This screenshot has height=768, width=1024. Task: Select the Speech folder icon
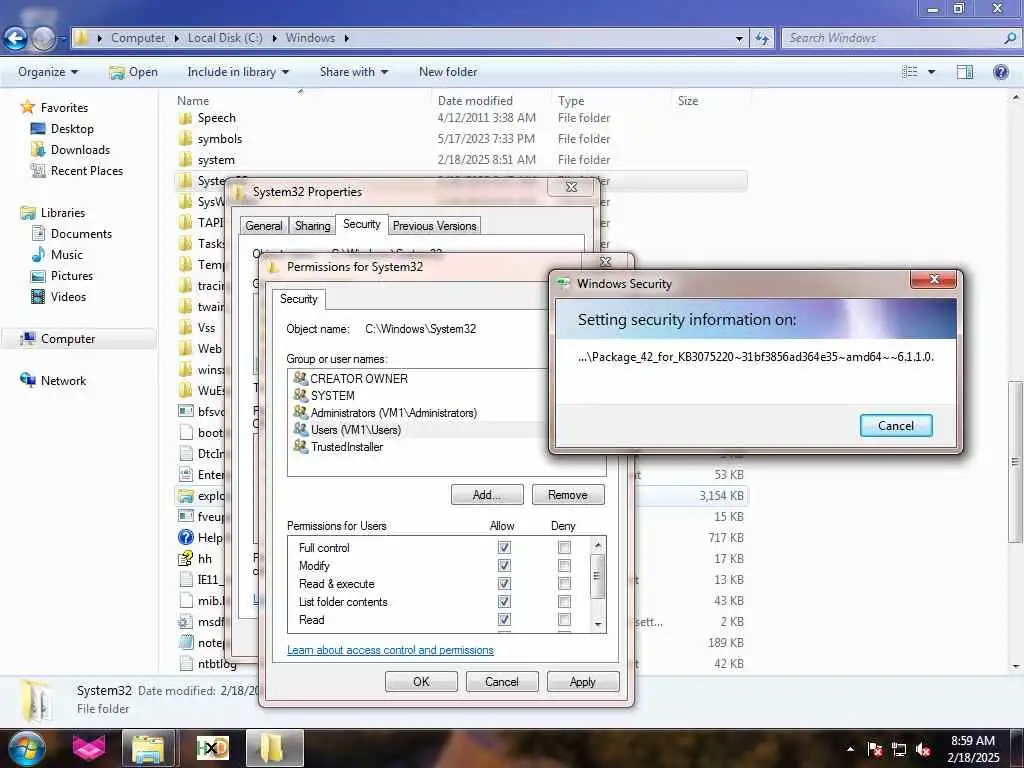[x=185, y=118]
